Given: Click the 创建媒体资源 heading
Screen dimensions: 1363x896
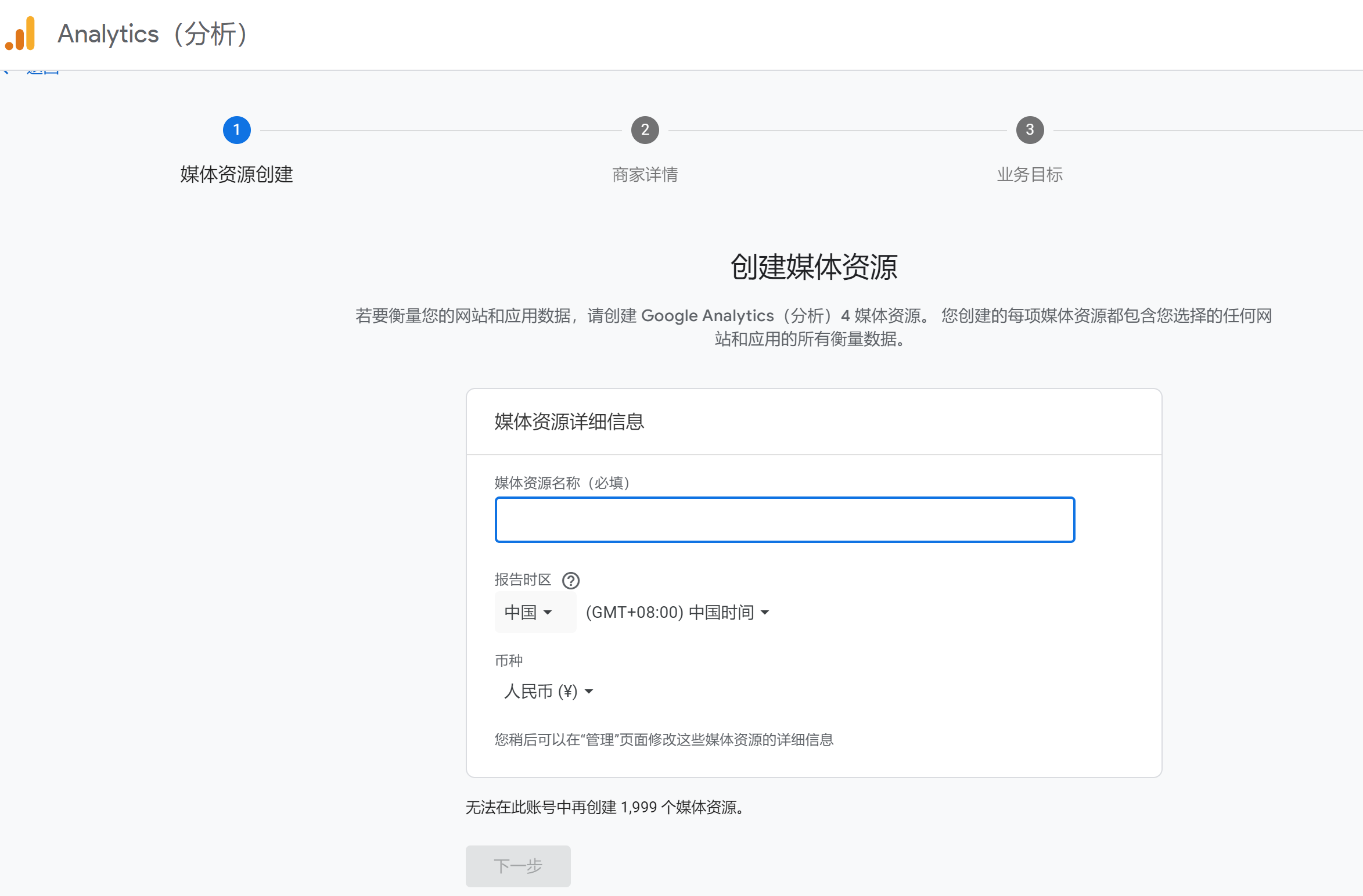Looking at the screenshot, I should [814, 267].
